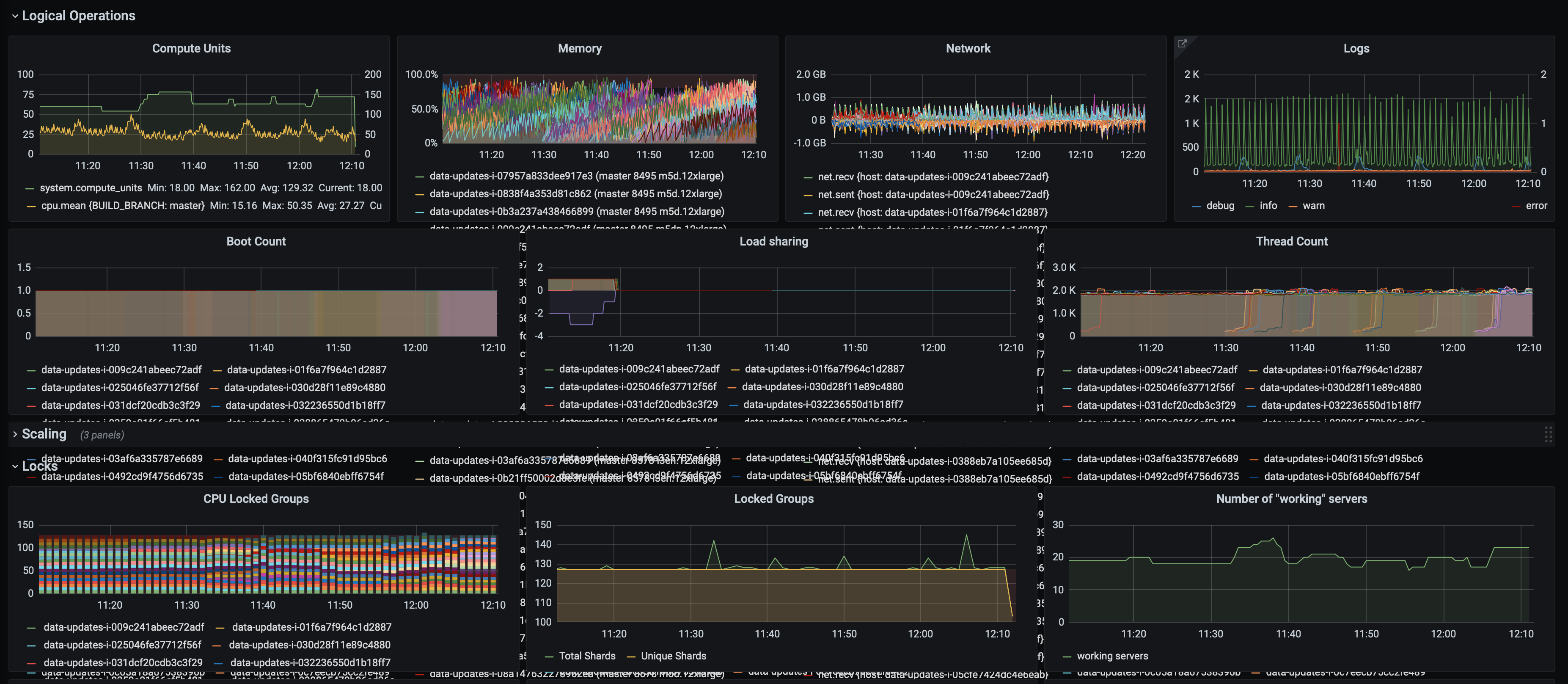Viewport: 1568px width, 684px height.
Task: Expand the Scaling row chevron
Action: click(x=15, y=434)
